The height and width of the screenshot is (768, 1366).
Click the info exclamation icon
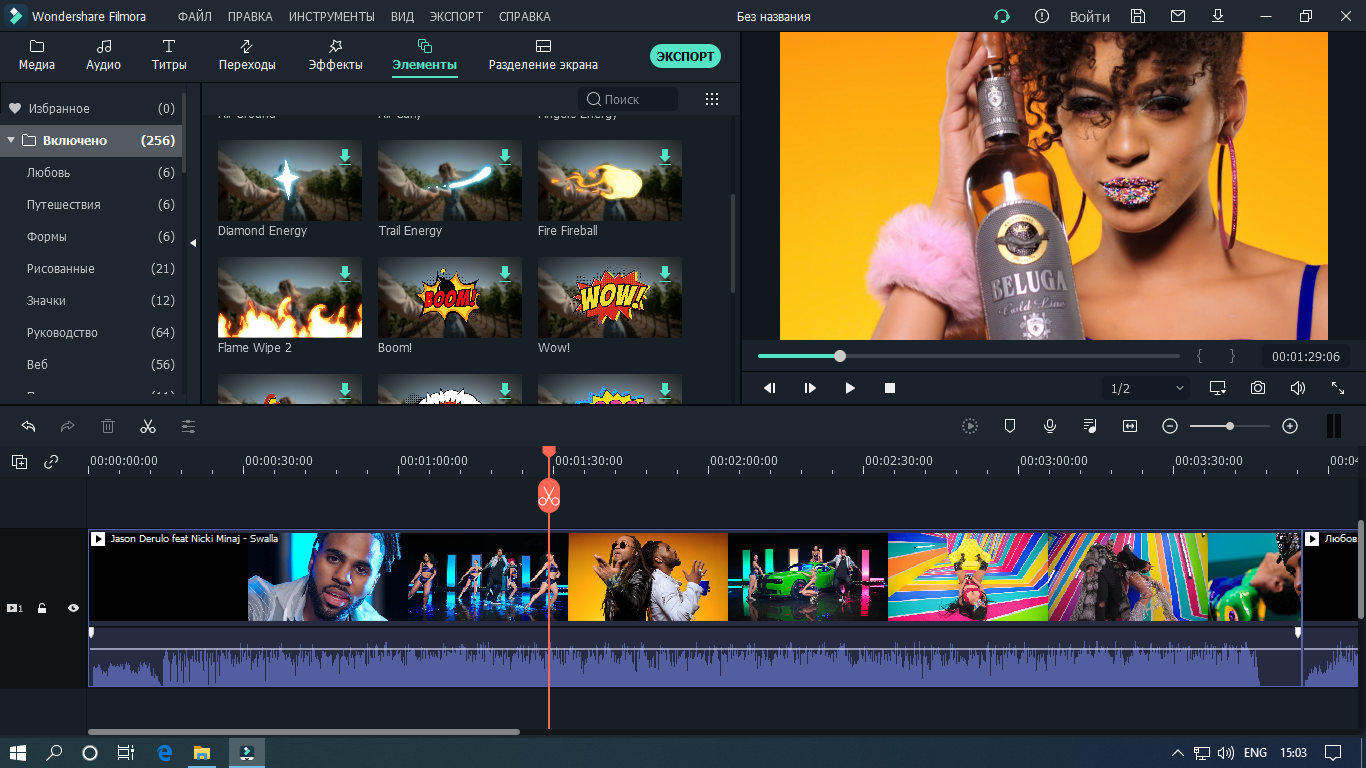click(x=1042, y=16)
